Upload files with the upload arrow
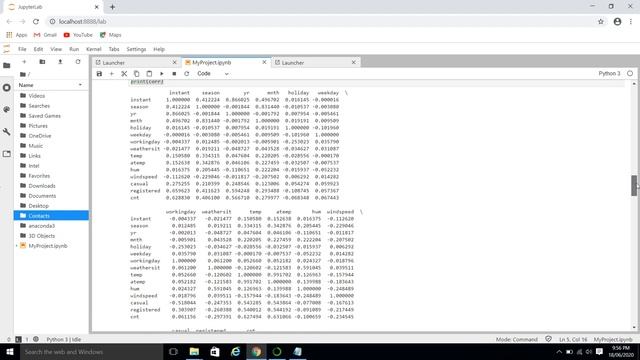Screen dimensions: 640x360 point(60,62)
